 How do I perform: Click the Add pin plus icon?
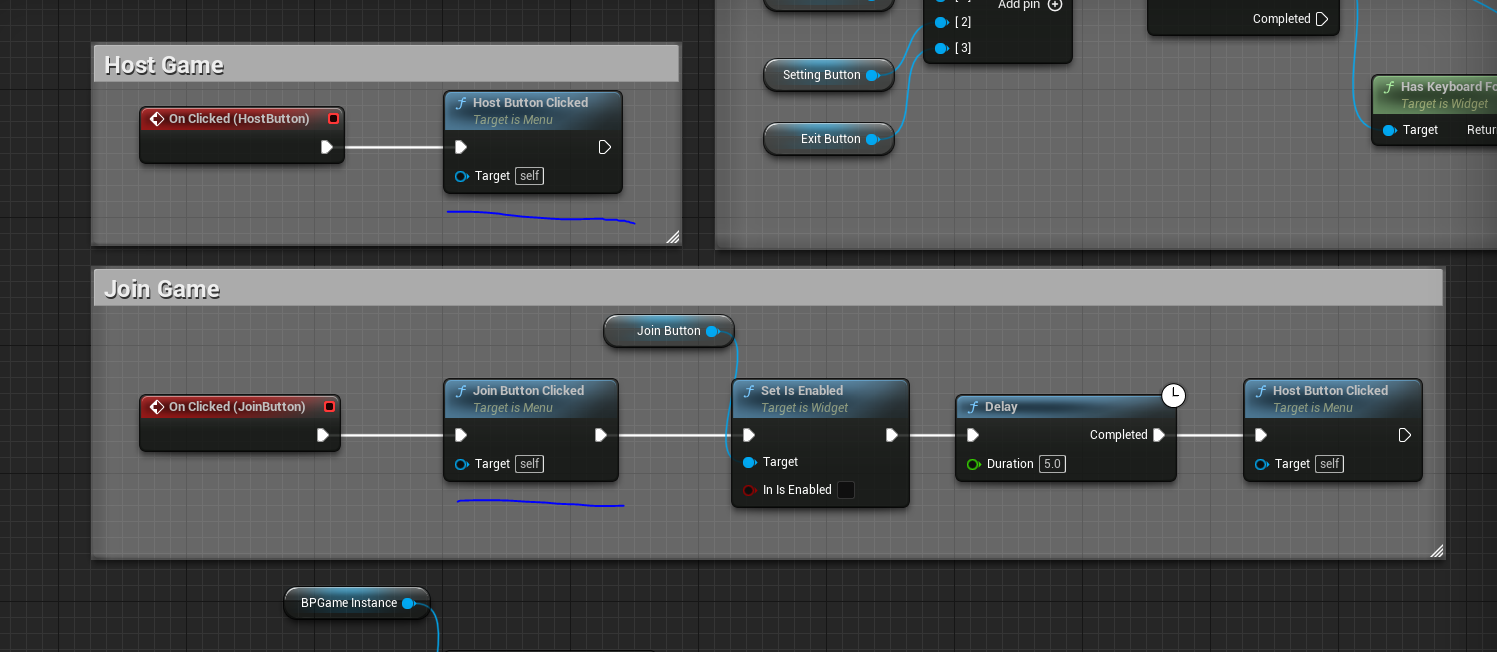[x=1054, y=5]
